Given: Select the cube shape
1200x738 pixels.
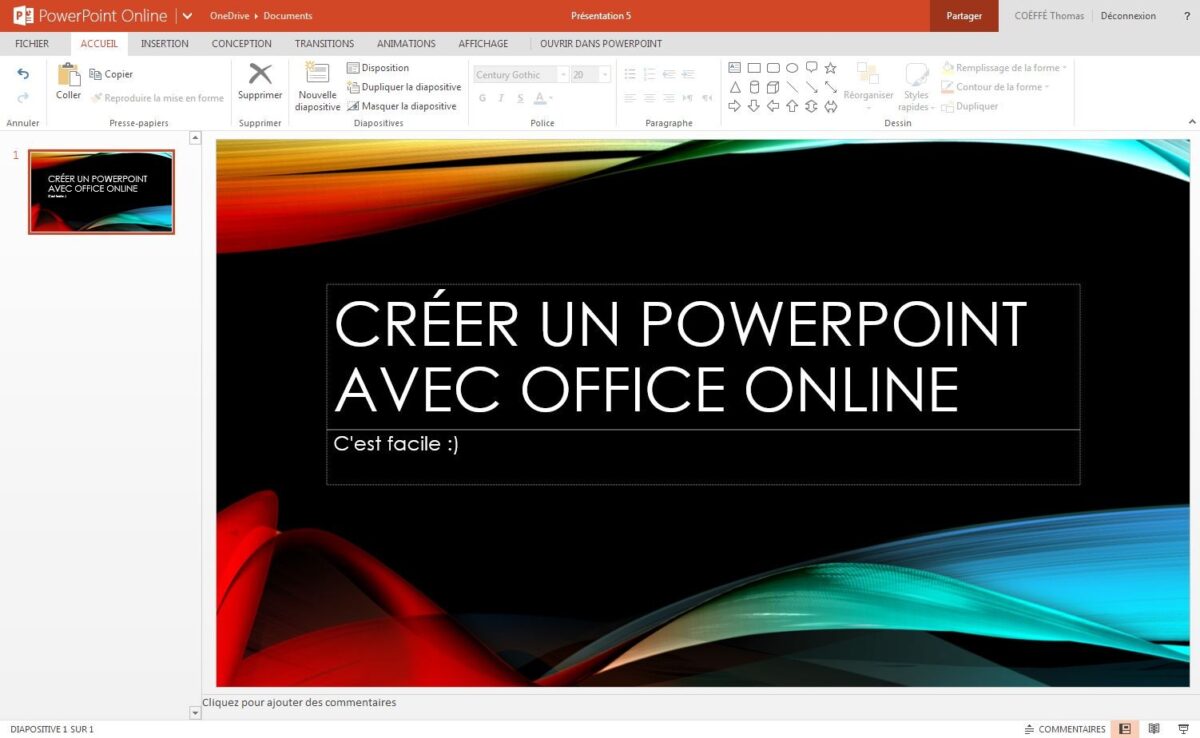Looking at the screenshot, I should click(773, 87).
